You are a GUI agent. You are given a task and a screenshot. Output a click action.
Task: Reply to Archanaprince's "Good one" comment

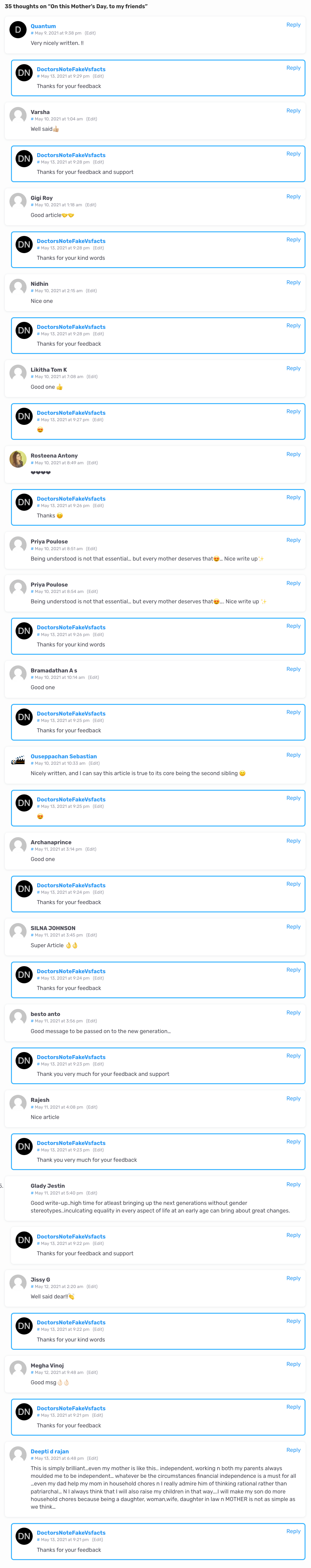tap(293, 841)
